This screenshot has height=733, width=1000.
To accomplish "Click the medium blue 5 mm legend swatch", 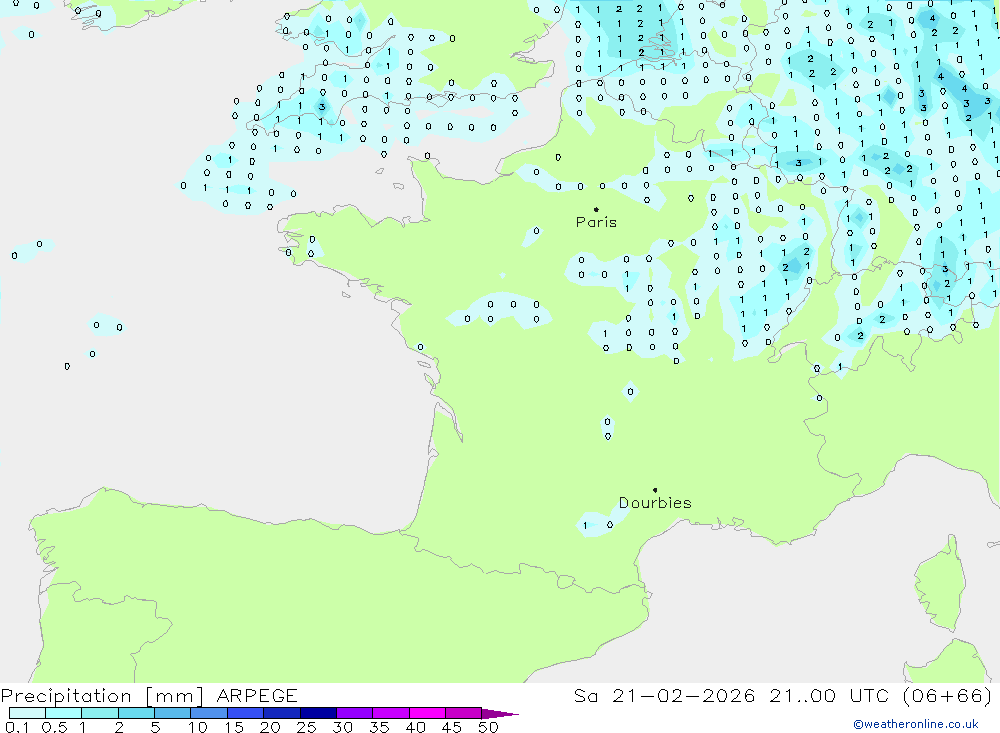I will click(173, 713).
